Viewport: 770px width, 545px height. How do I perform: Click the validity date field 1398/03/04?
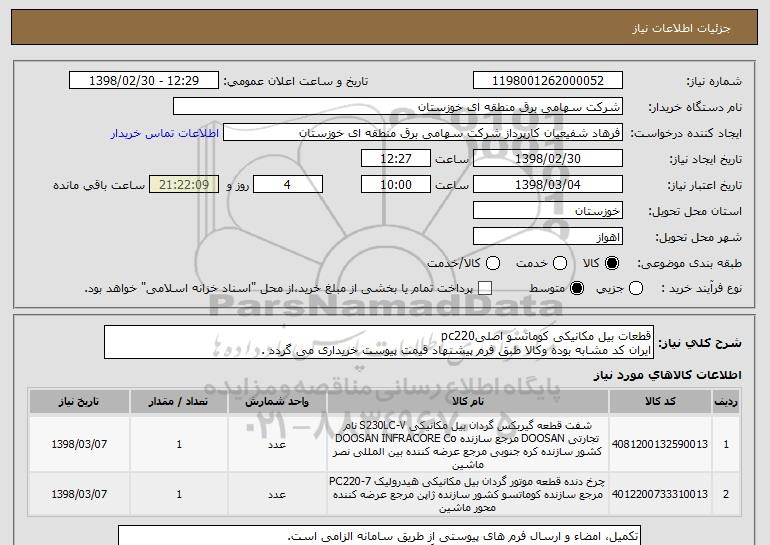click(548, 185)
